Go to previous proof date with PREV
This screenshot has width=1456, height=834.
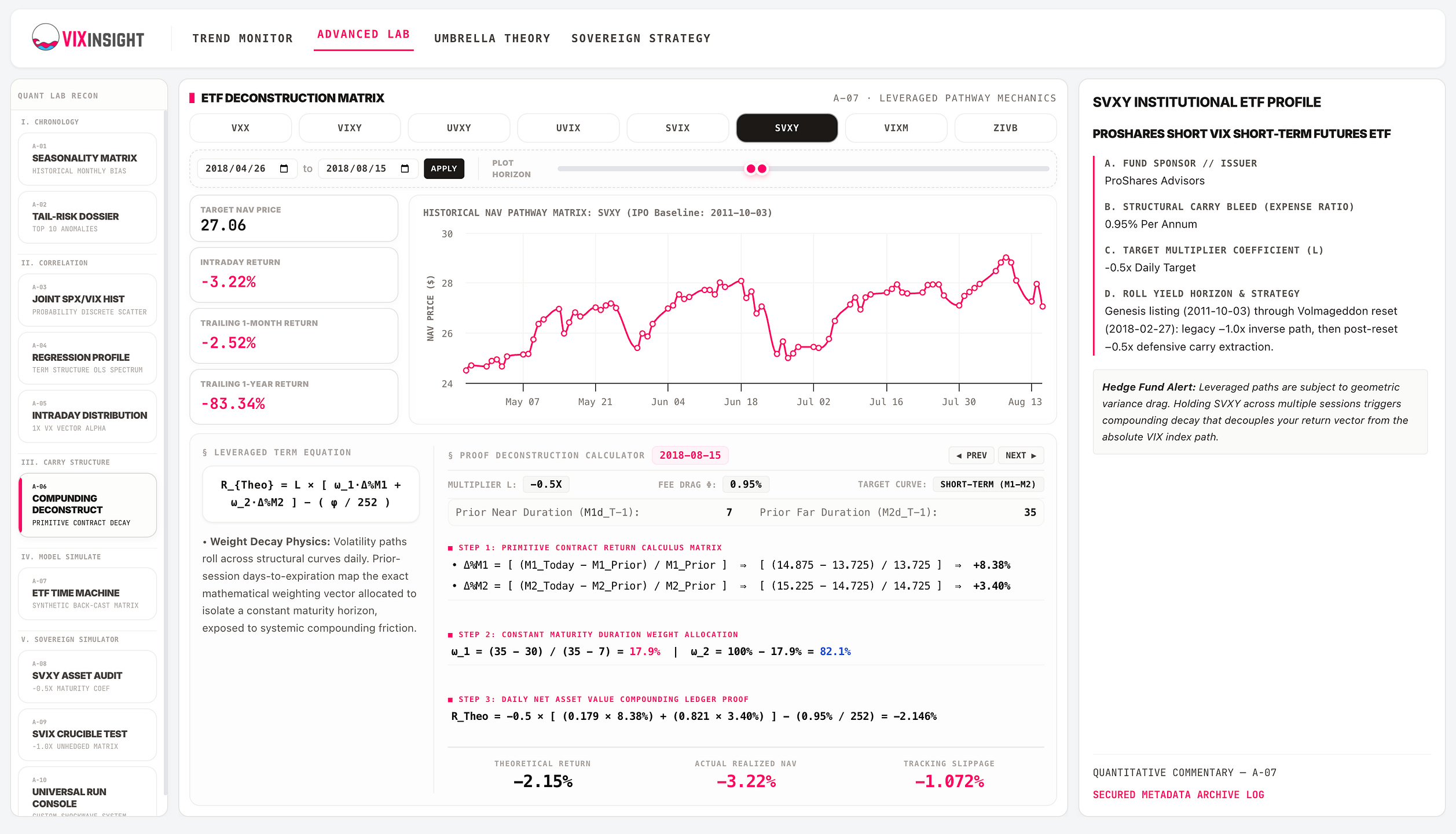click(971, 455)
